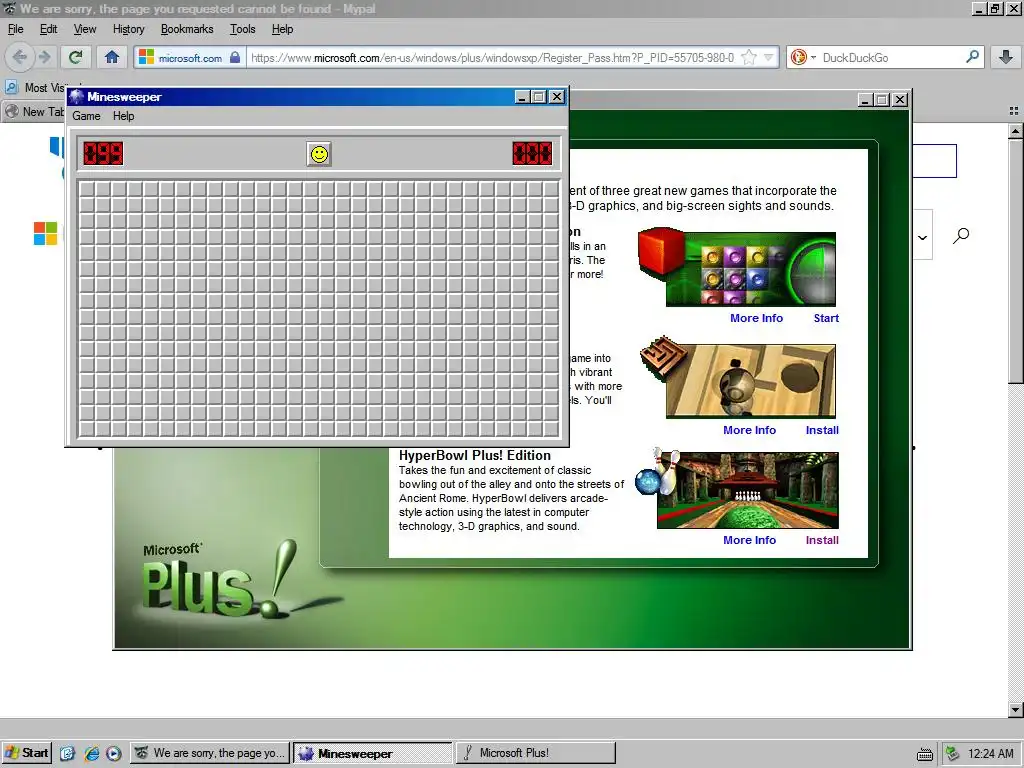Open the Game menu in Minesweeper
This screenshot has height=768, width=1024.
click(x=86, y=116)
